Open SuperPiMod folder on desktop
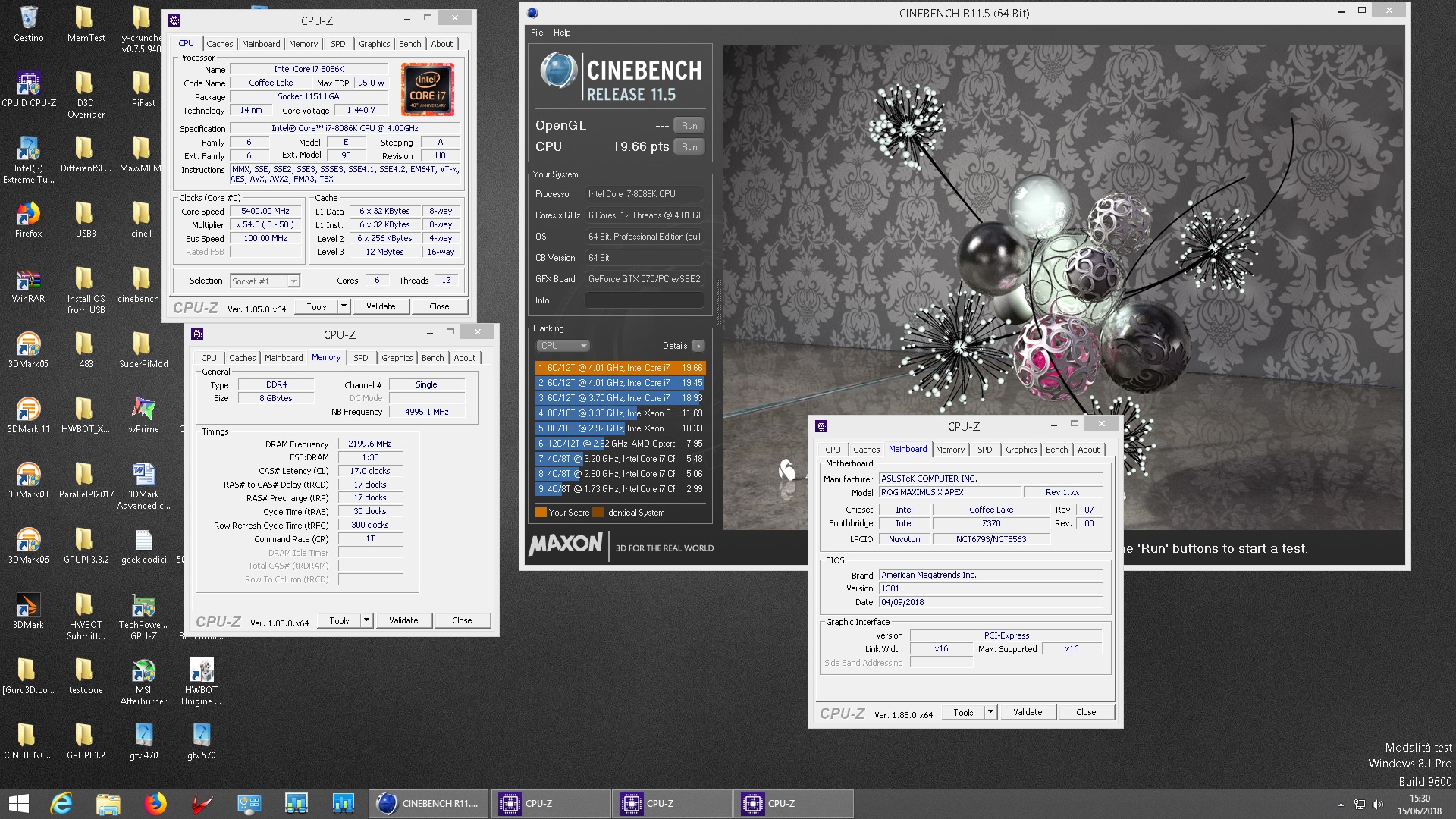1456x819 pixels. (143, 350)
